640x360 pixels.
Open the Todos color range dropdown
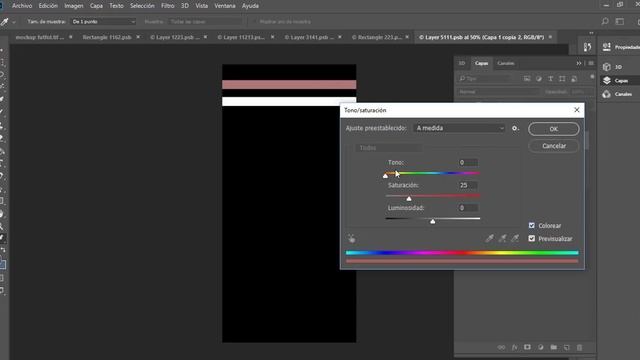(389, 148)
